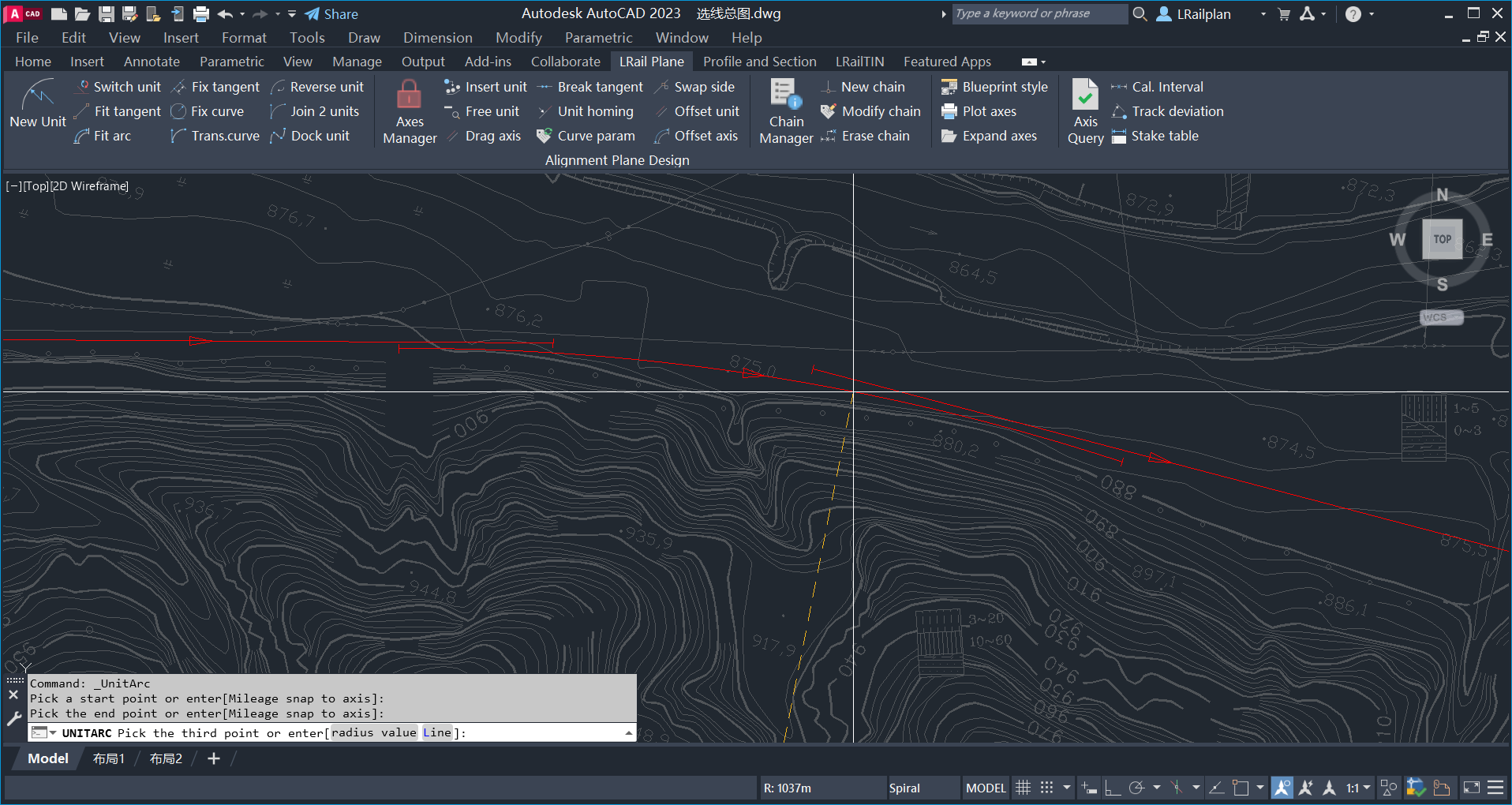
Task: Add a new layout with plus button
Action: (x=214, y=759)
